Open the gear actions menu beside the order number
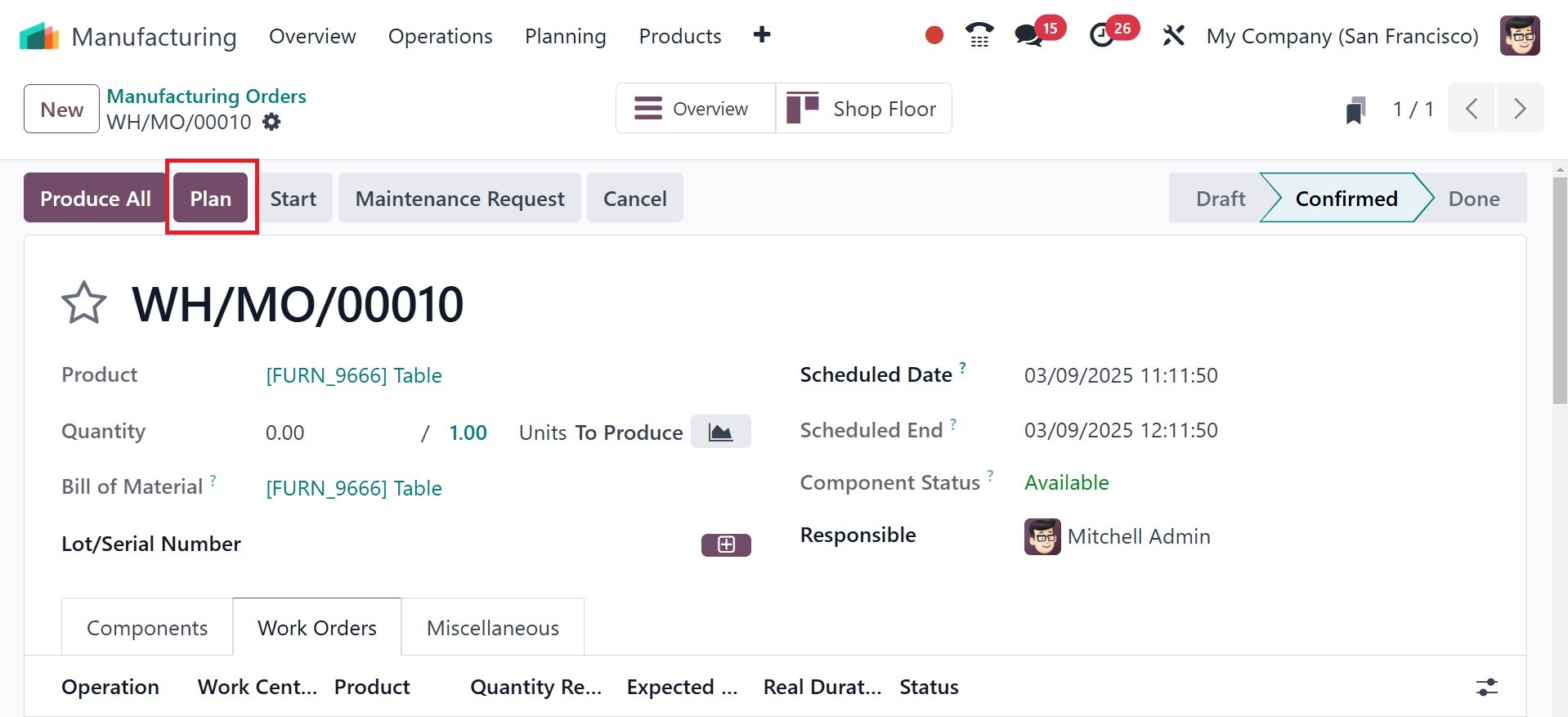This screenshot has width=1568, height=717. click(x=271, y=123)
